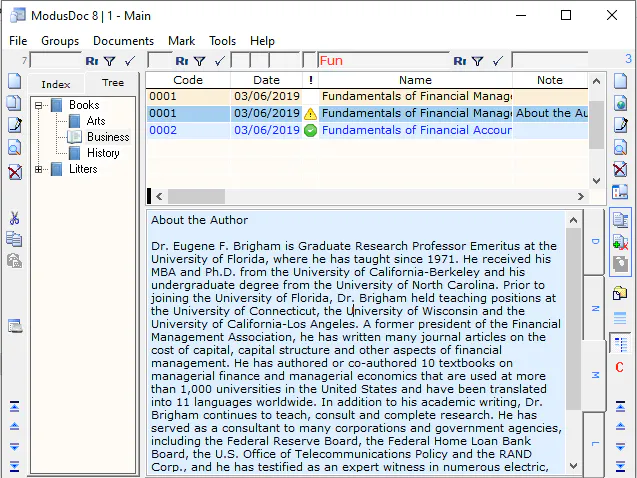
Task: Click the greyed clipboard icon on the right toolbar
Action: pyautogui.click(x=620, y=264)
